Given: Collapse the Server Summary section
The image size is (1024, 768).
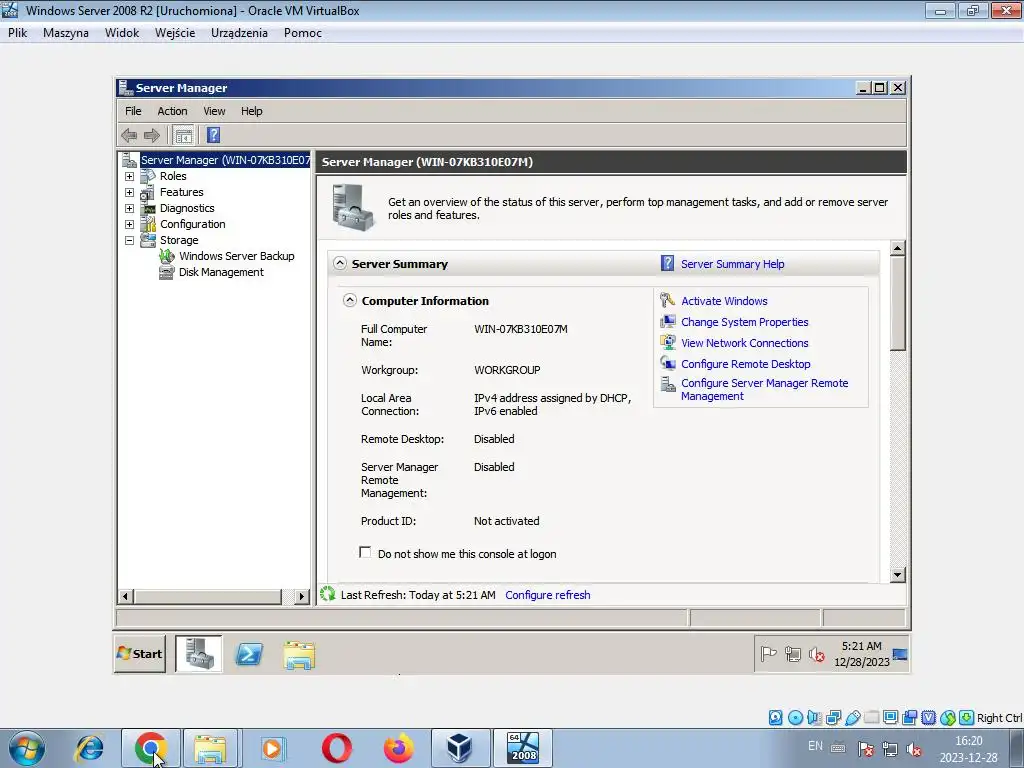Looking at the screenshot, I should click(340, 263).
